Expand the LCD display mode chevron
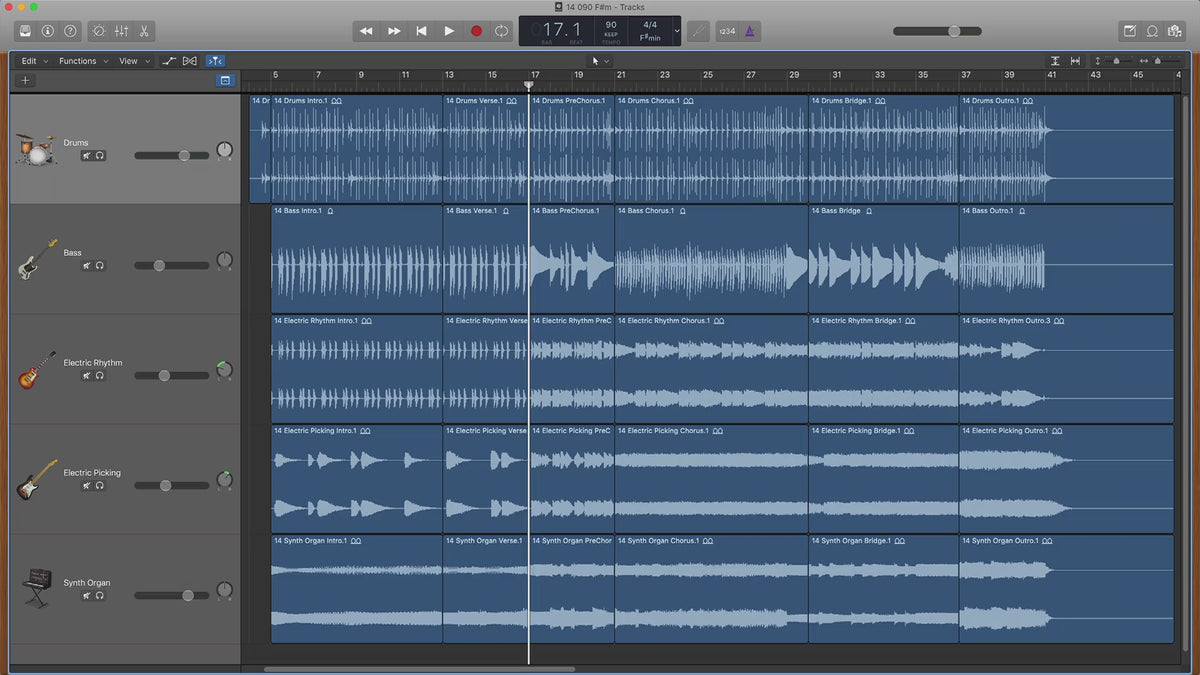This screenshot has width=1200, height=675. [x=677, y=31]
